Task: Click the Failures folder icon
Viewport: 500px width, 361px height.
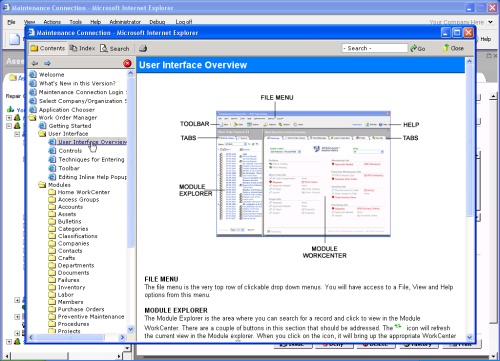Action: (52, 280)
